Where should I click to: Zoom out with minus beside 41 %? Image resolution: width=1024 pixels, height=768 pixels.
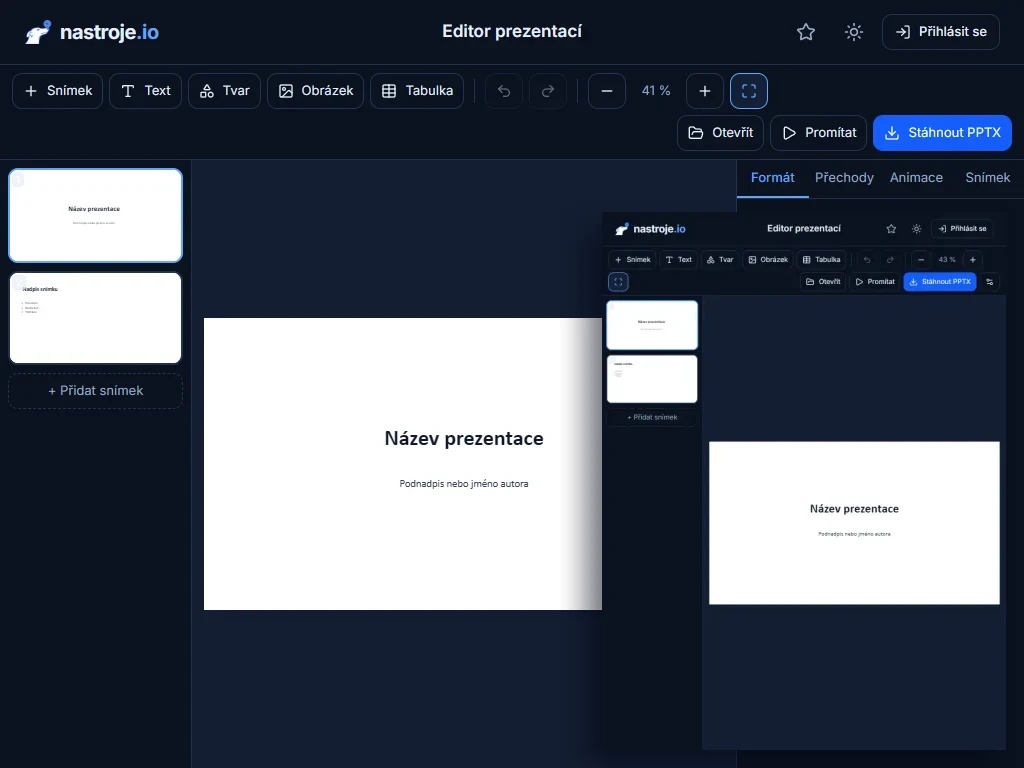click(x=607, y=91)
